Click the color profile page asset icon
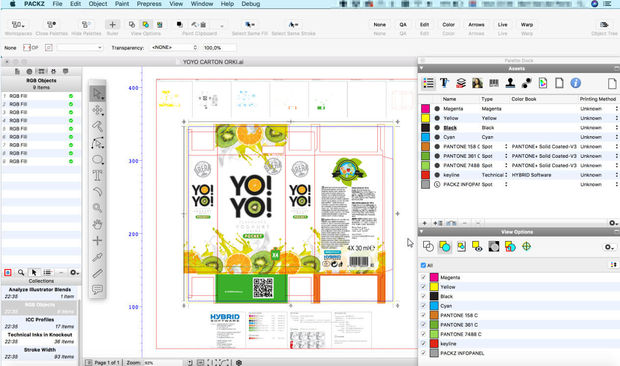This screenshot has width=620, height=366. click(543, 83)
